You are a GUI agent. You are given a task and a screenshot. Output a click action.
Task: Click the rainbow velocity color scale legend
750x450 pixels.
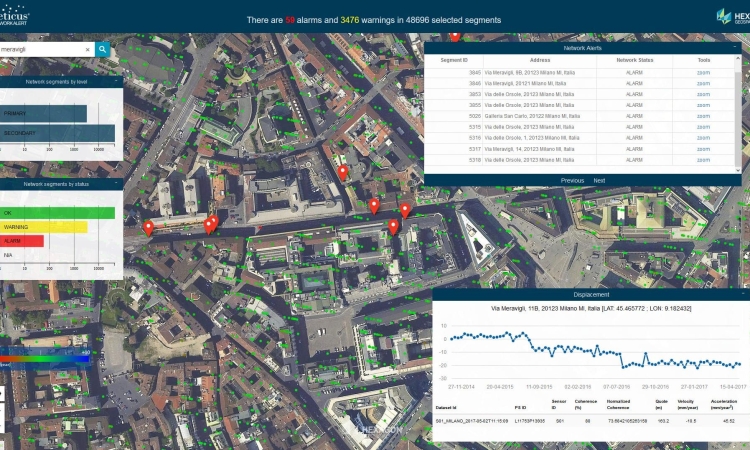pos(45,358)
